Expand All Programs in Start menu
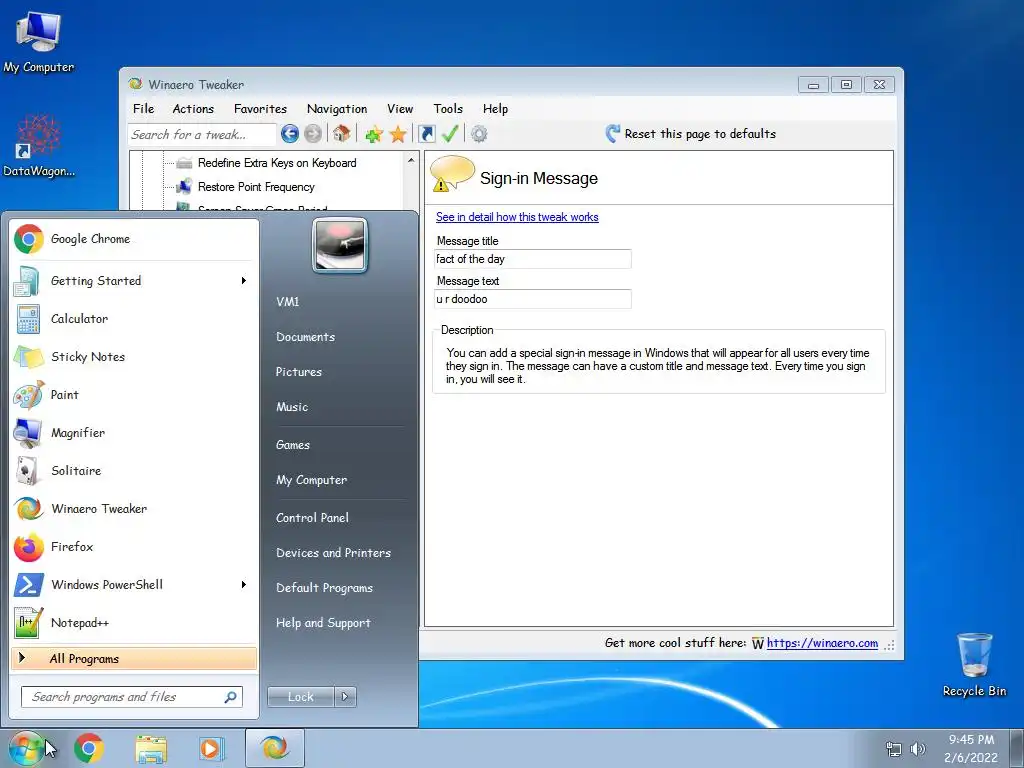1024x768 pixels. tap(134, 658)
